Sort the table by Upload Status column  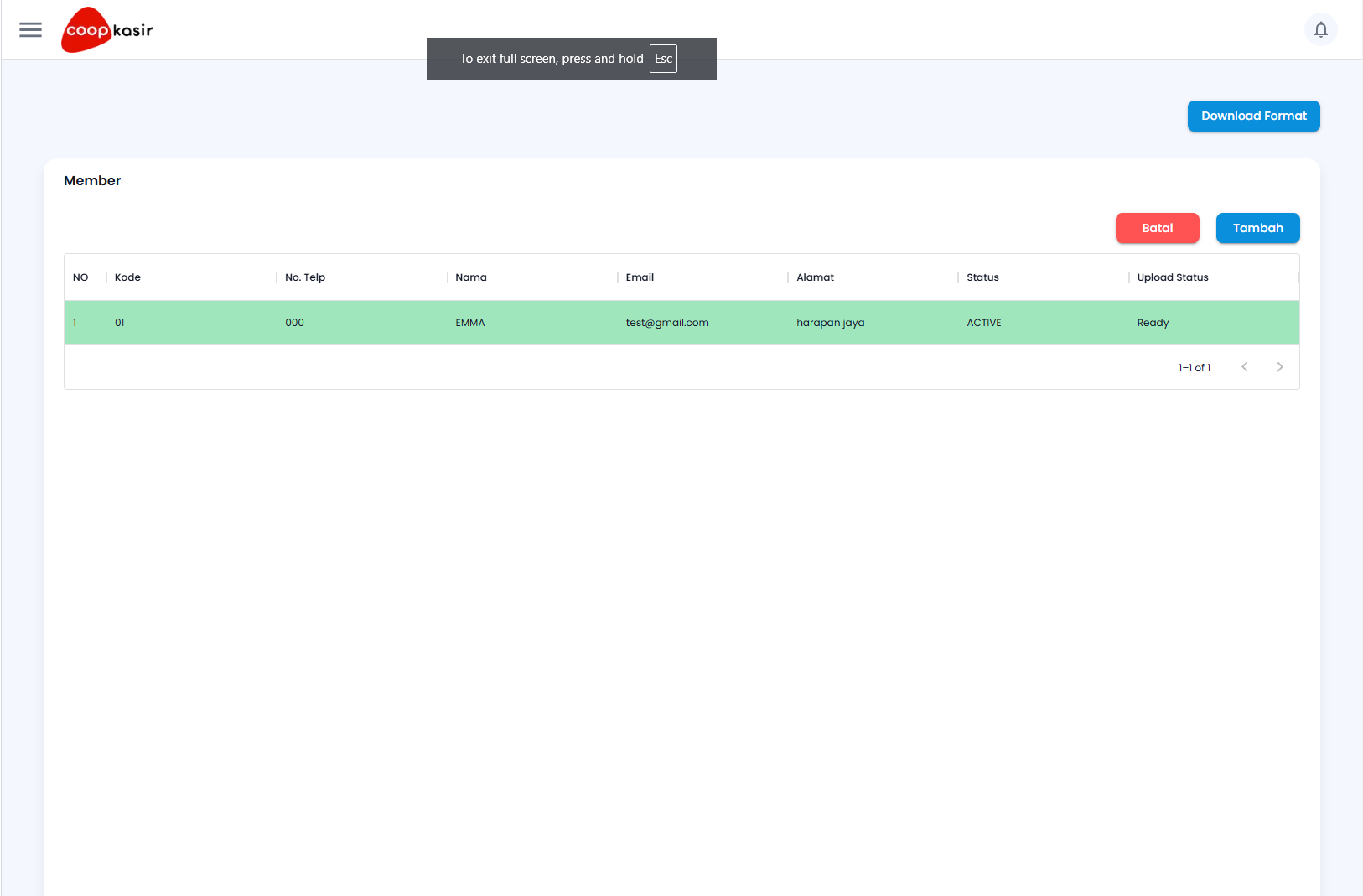point(1172,277)
